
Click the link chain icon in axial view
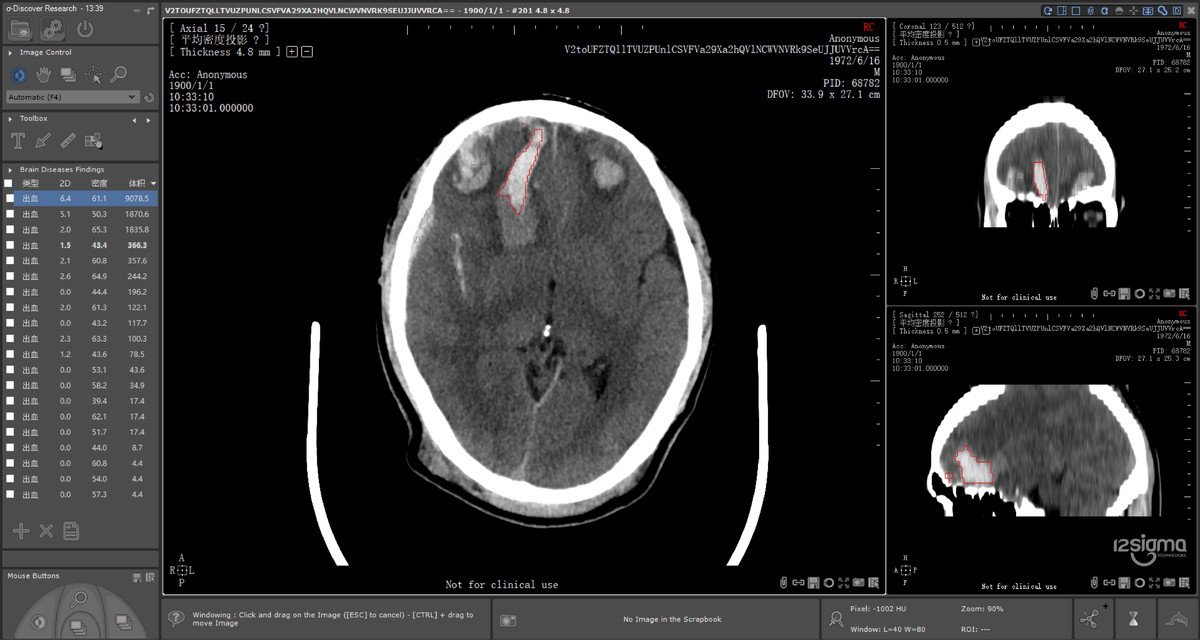pyautogui.click(x=798, y=583)
